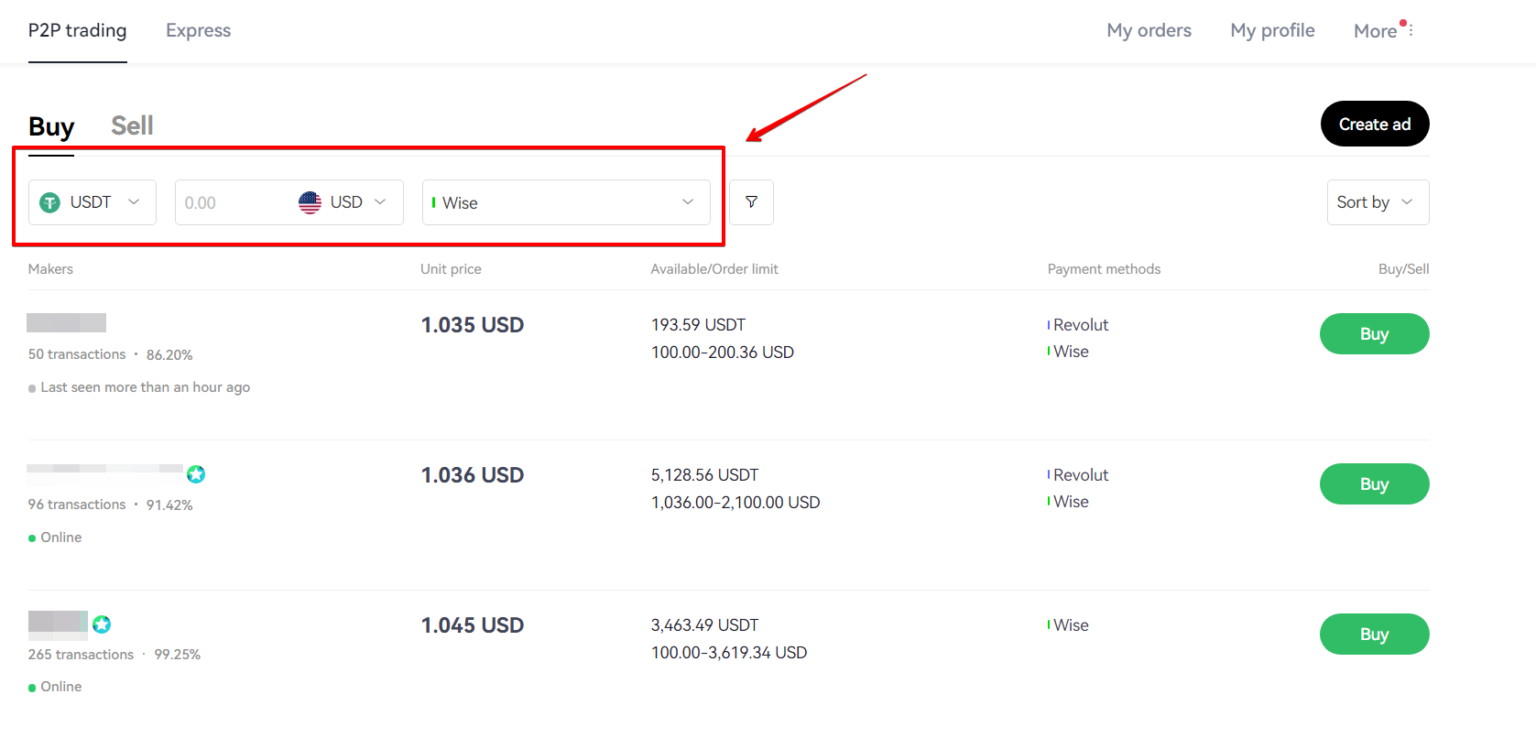Click Buy on the 1.035 USD offer
Viewport: 1536px width, 738px height.
click(x=1374, y=333)
